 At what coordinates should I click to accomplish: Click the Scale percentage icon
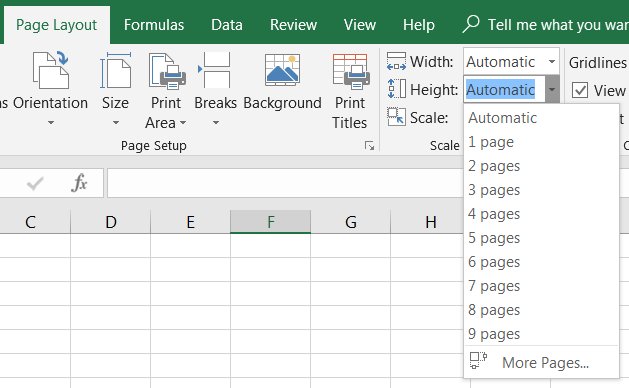[396, 117]
